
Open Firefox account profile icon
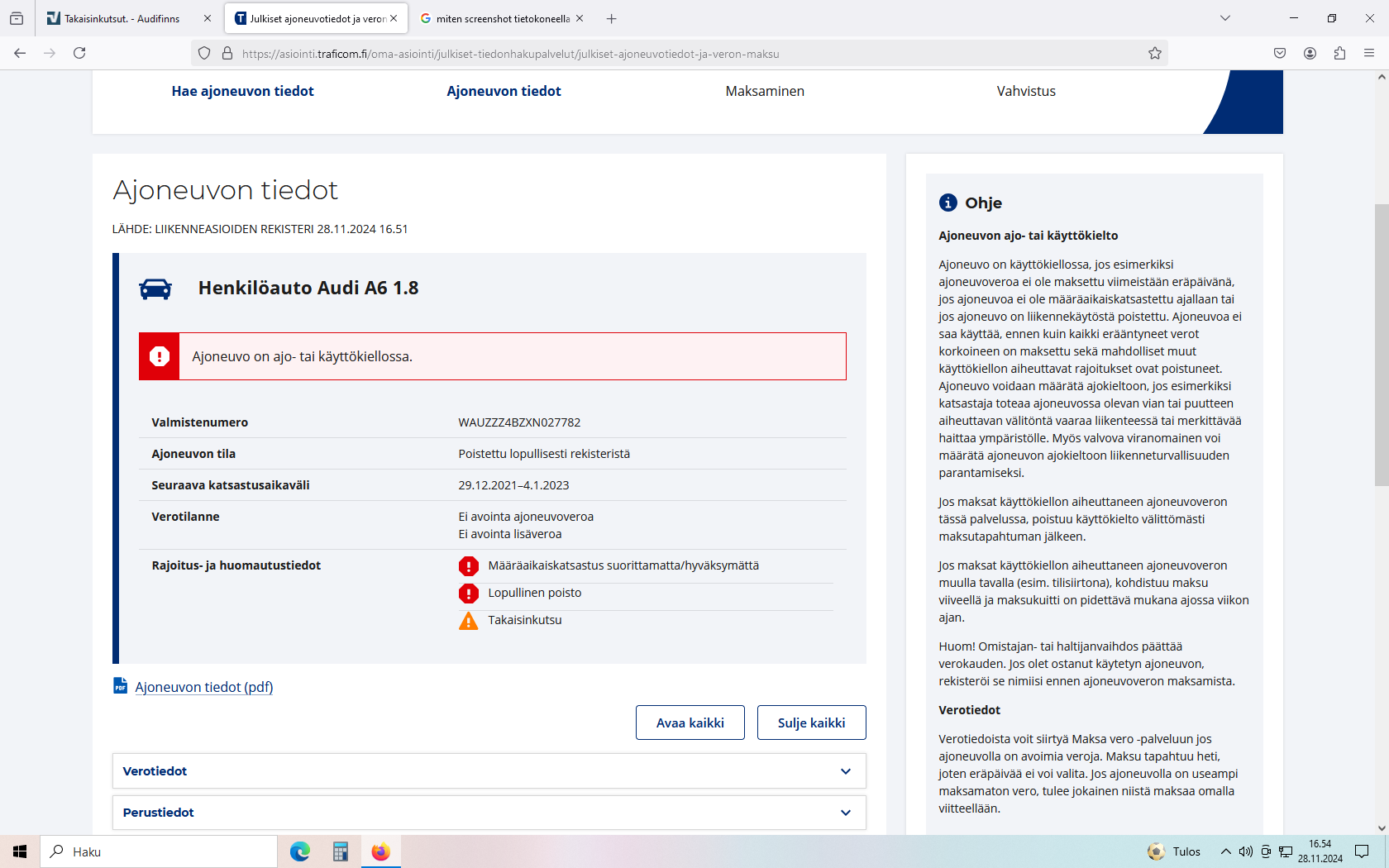click(x=1310, y=53)
